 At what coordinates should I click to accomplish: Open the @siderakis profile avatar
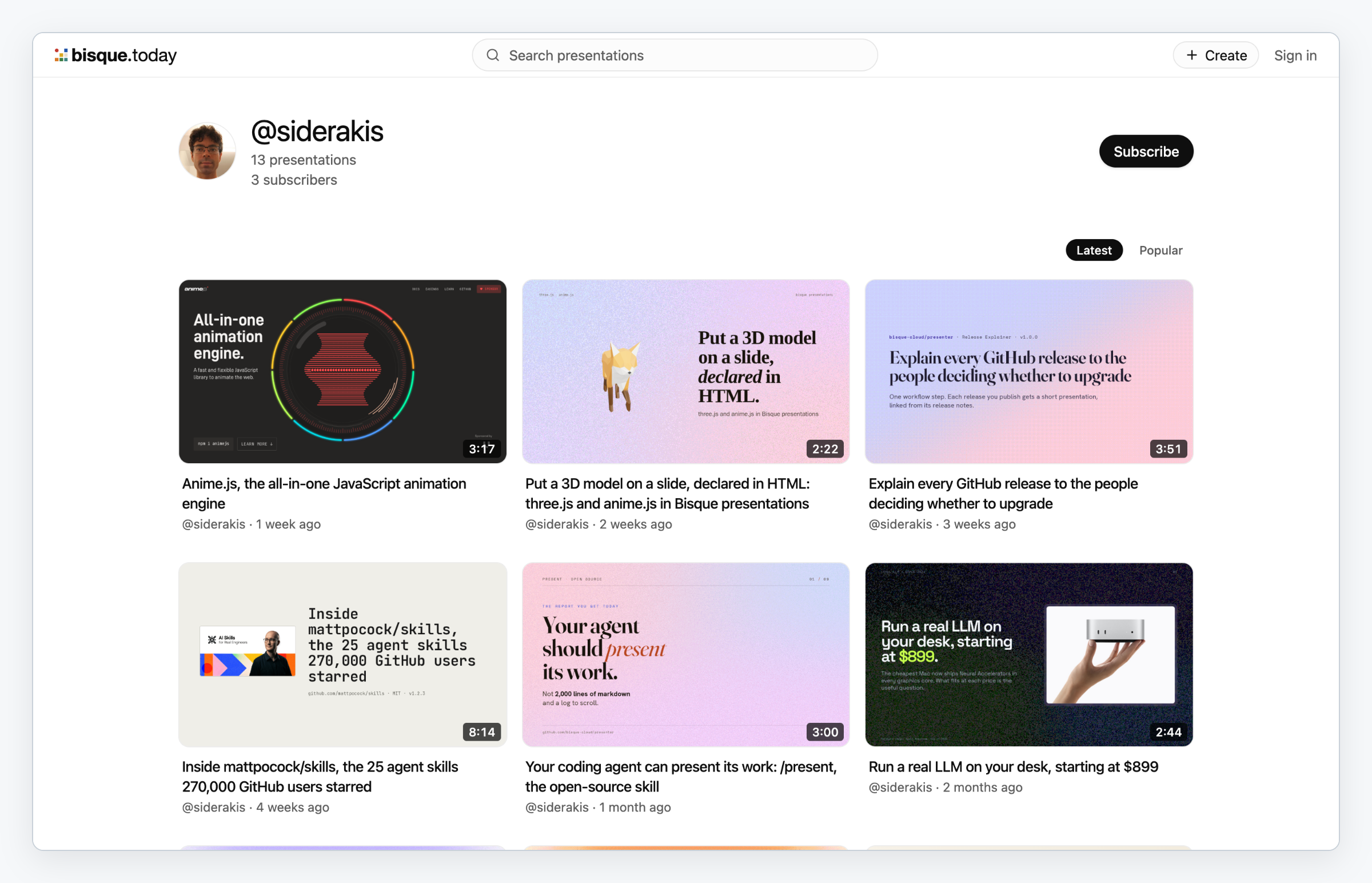click(x=207, y=151)
